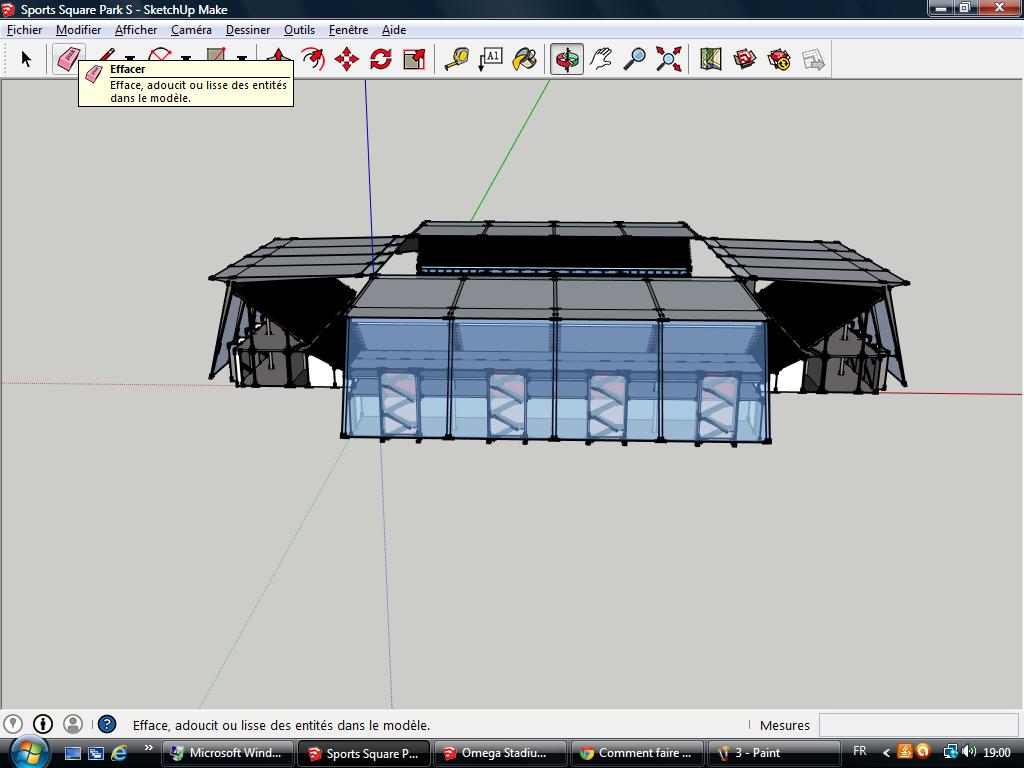Switch to Omega Stadium taskbar window

[500, 753]
